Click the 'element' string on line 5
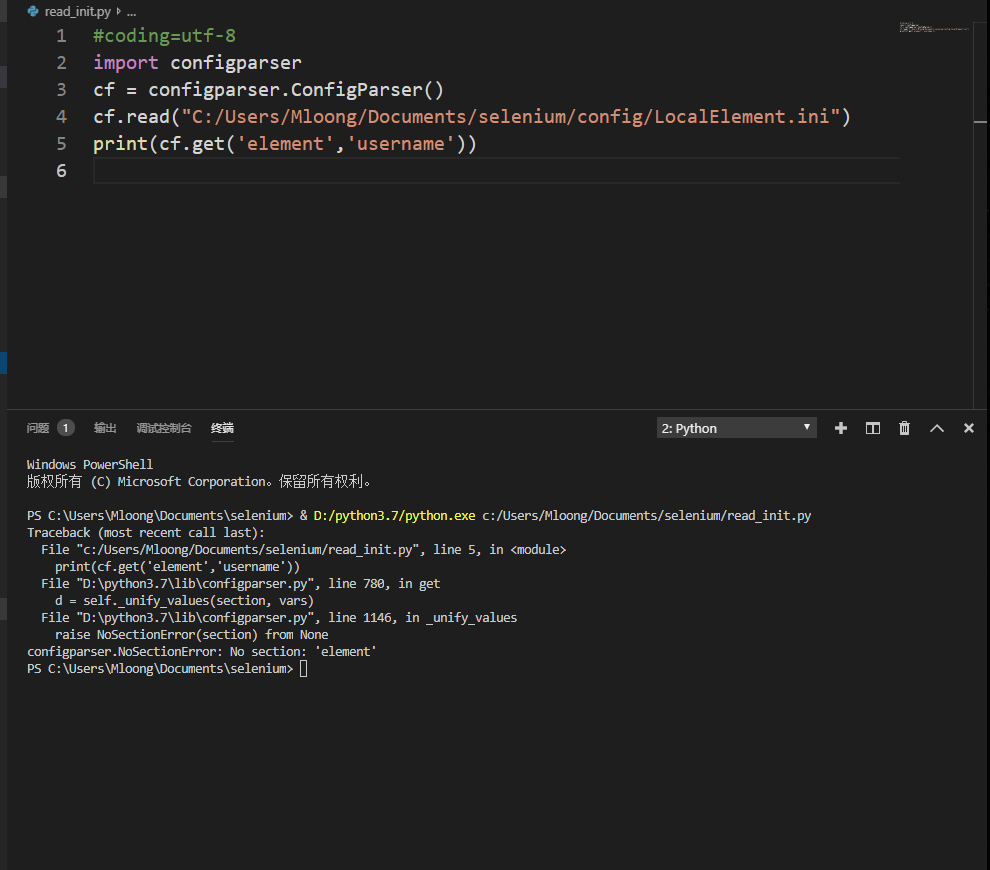This screenshot has height=870, width=990. pyautogui.click(x=285, y=144)
